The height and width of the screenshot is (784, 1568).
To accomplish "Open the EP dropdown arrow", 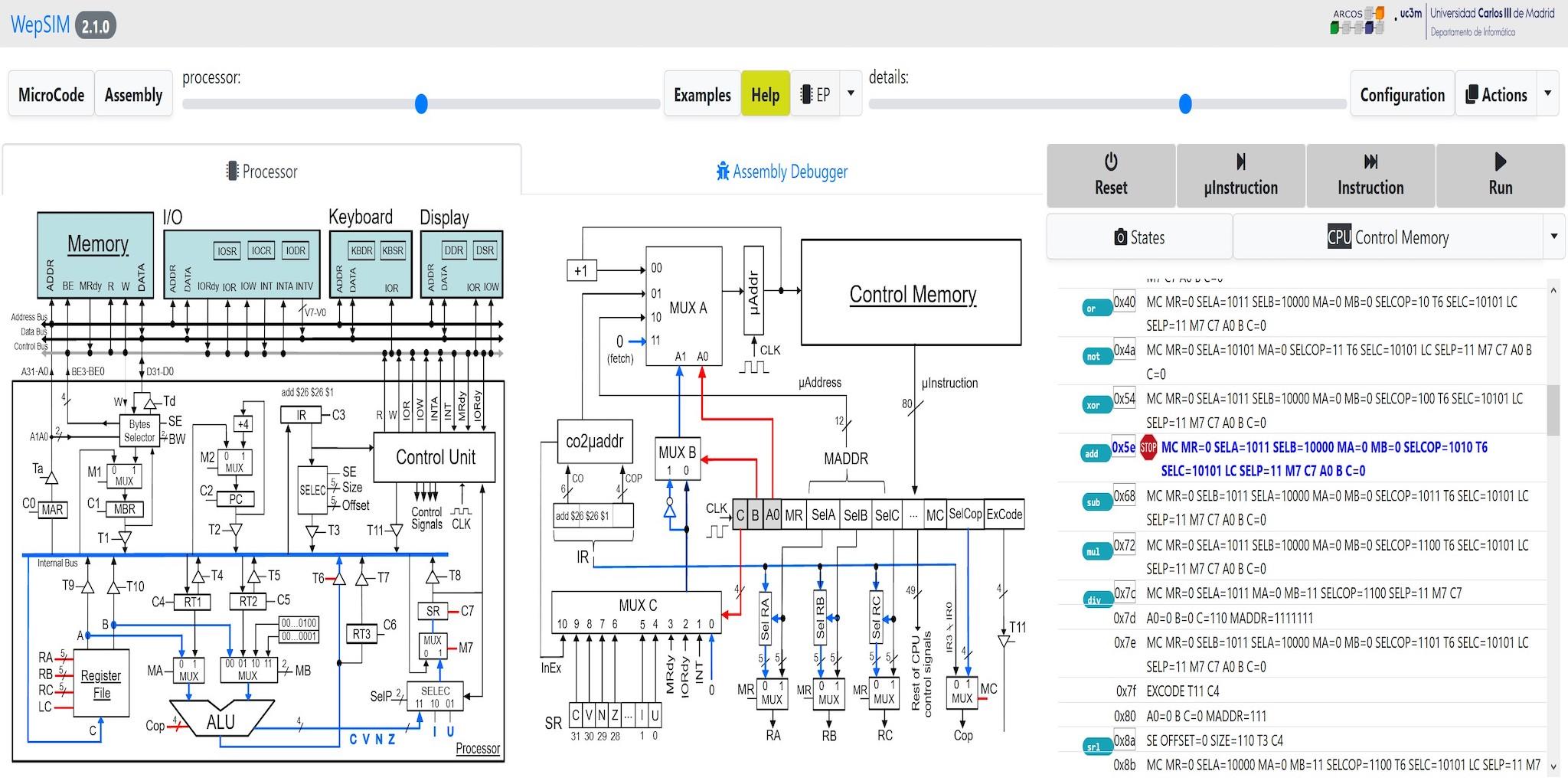I will [851, 93].
